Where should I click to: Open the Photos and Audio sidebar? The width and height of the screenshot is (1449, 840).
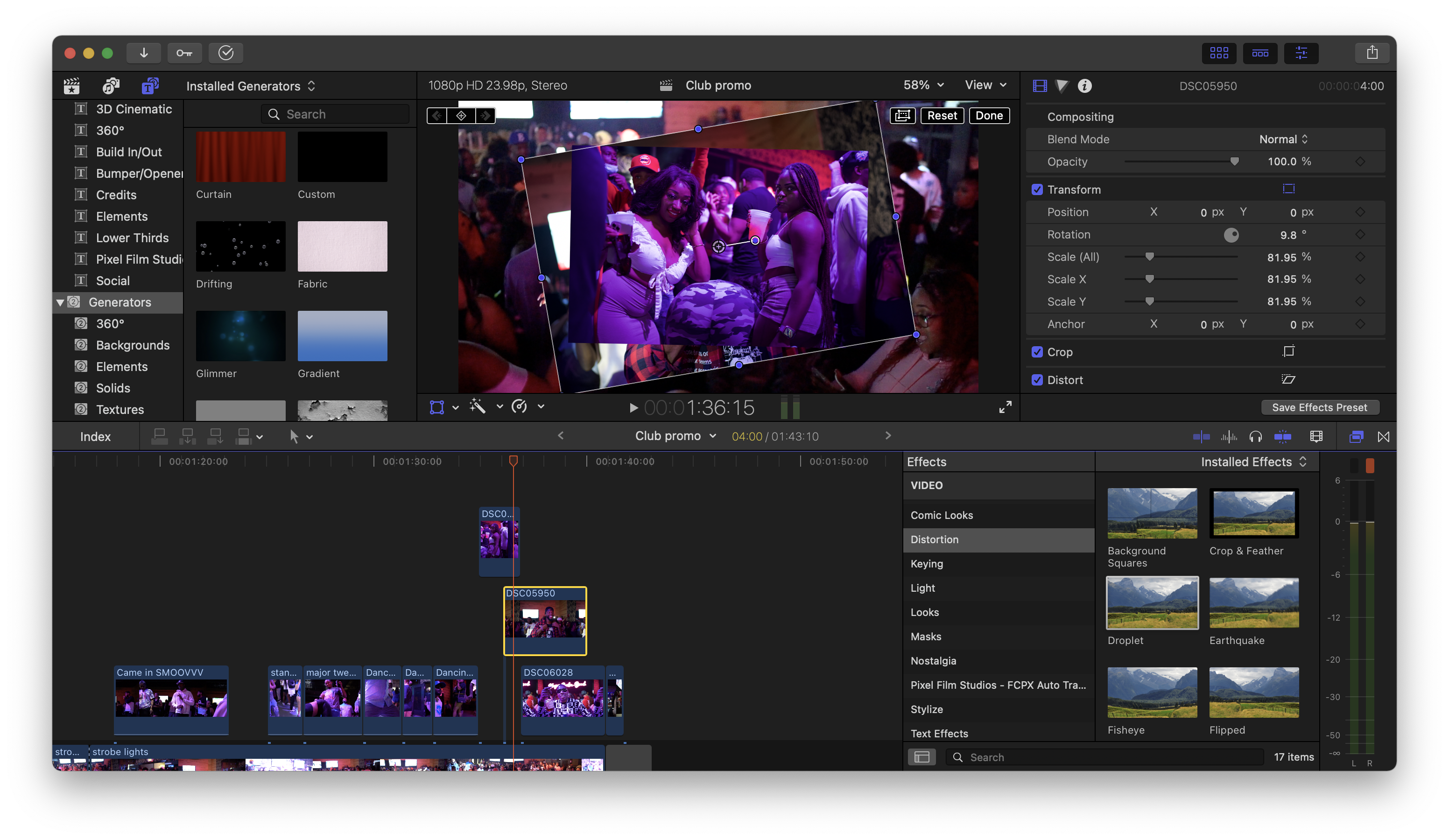pyautogui.click(x=110, y=86)
